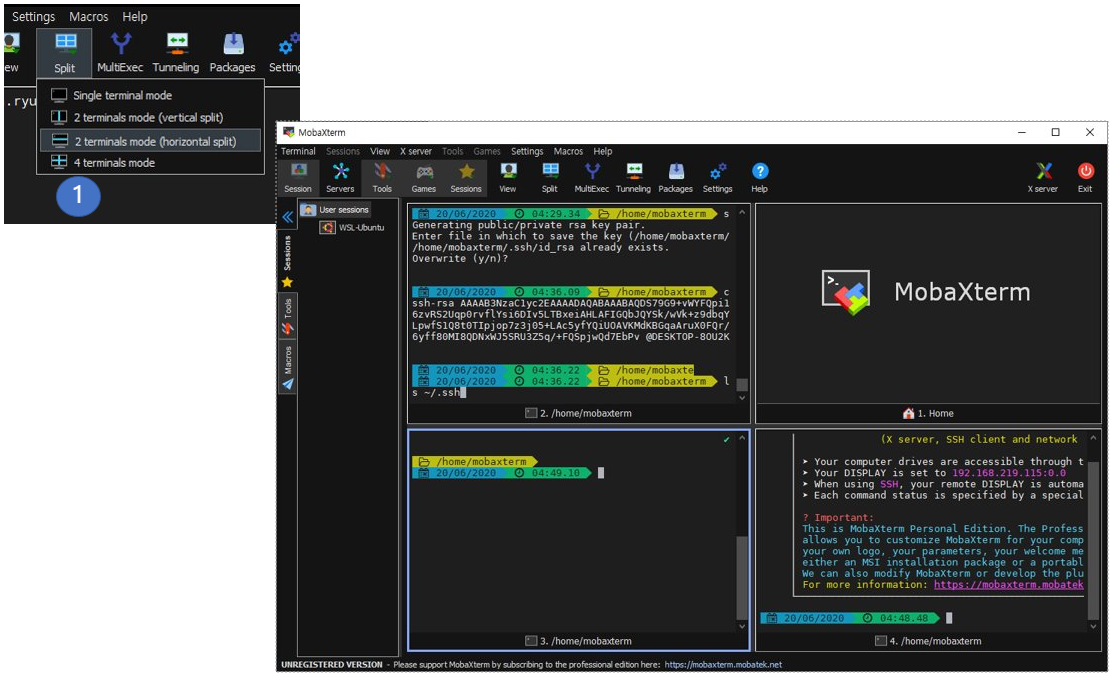Open the Games toolbar icon
Screen dimensions: 1115x679
click(424, 178)
